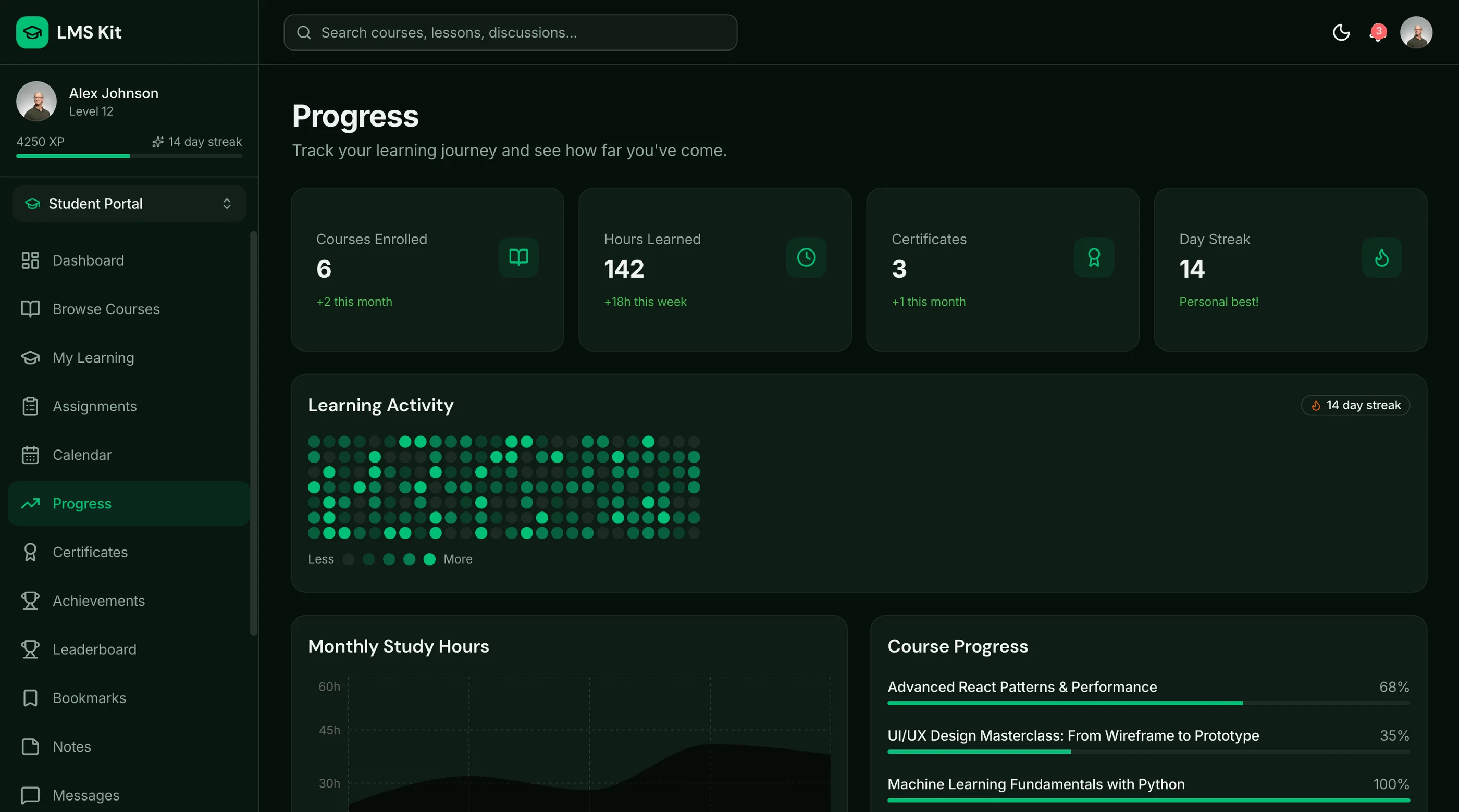
Task: Focus the Search courses input field
Action: pyautogui.click(x=510, y=32)
